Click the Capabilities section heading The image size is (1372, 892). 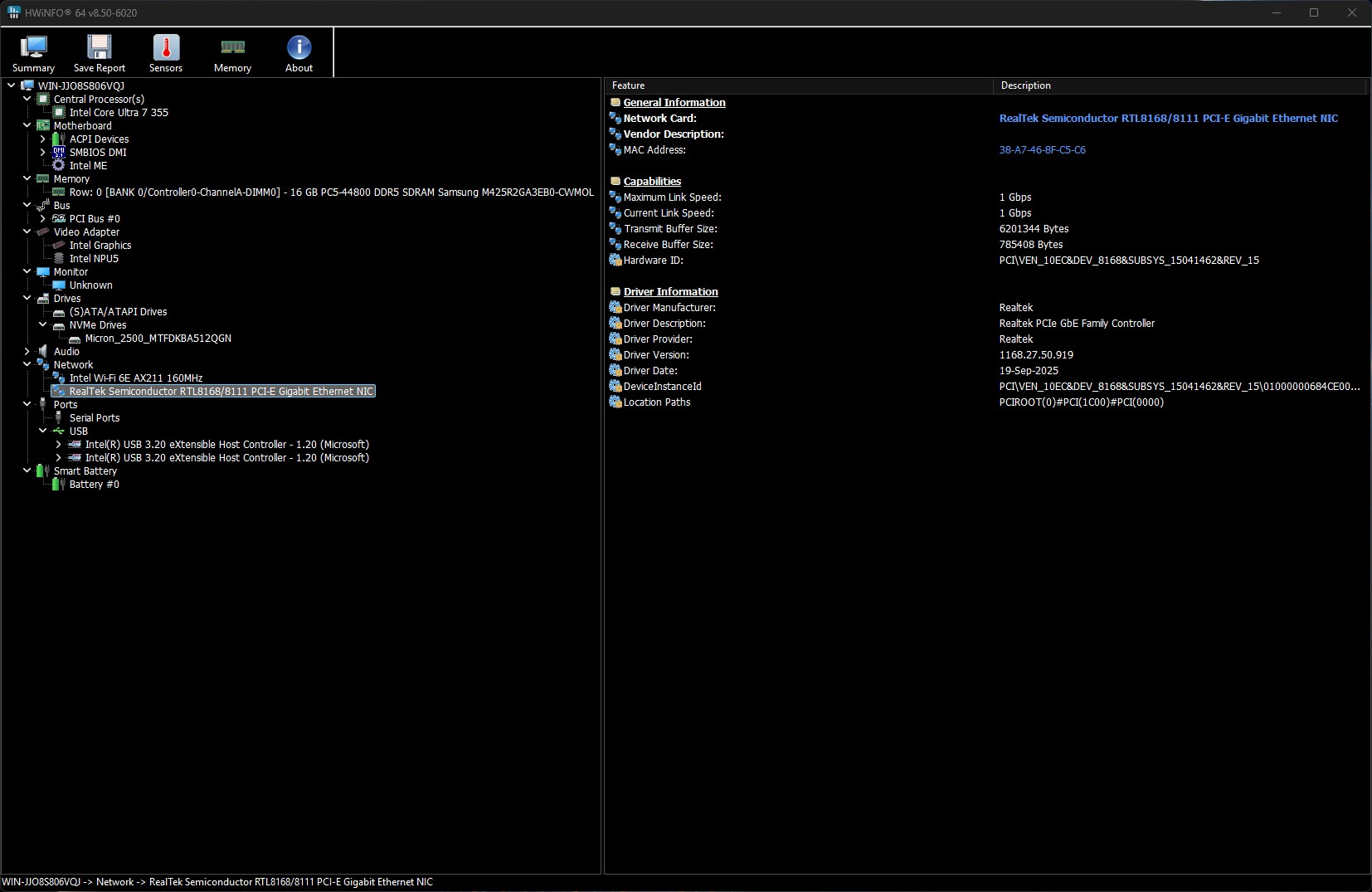tap(652, 182)
